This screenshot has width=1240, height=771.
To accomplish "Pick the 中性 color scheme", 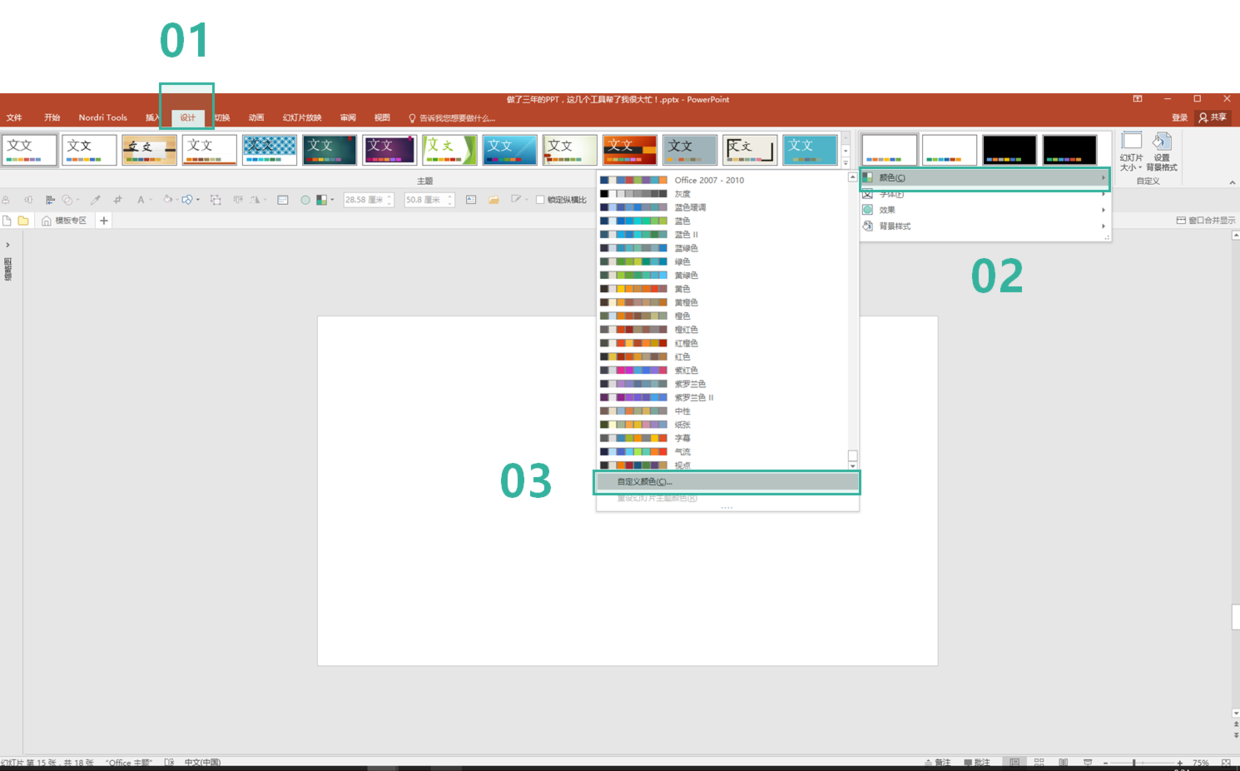I will pyautogui.click(x=722, y=411).
